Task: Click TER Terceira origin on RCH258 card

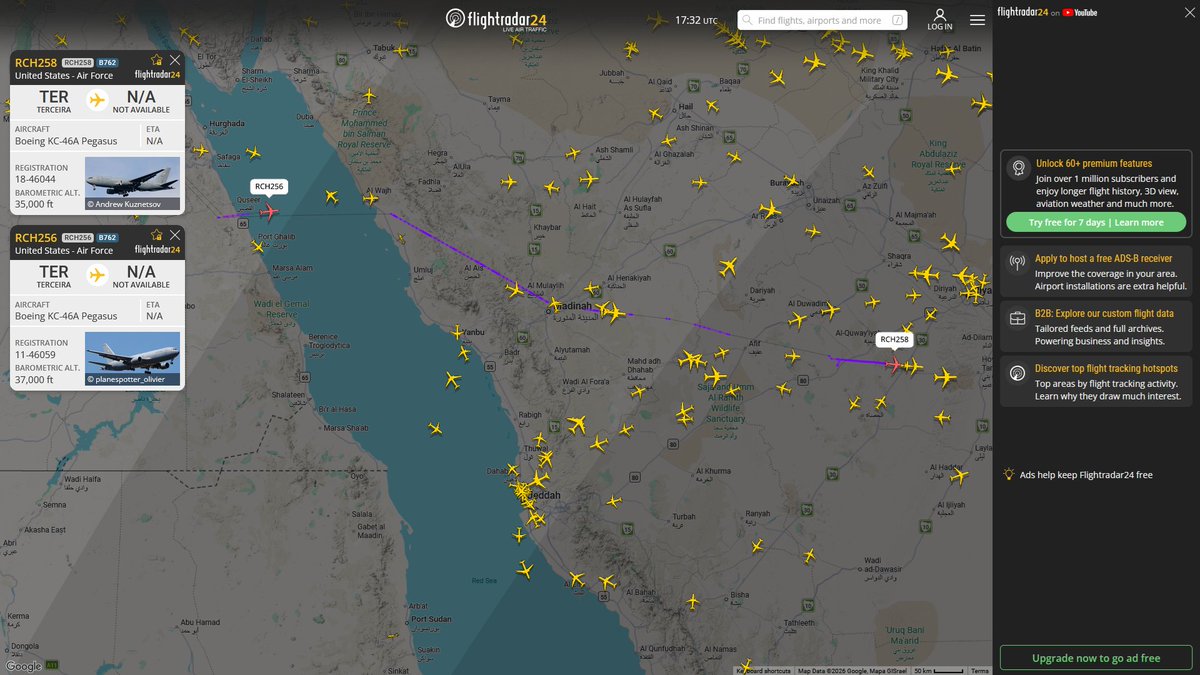Action: 53,100
